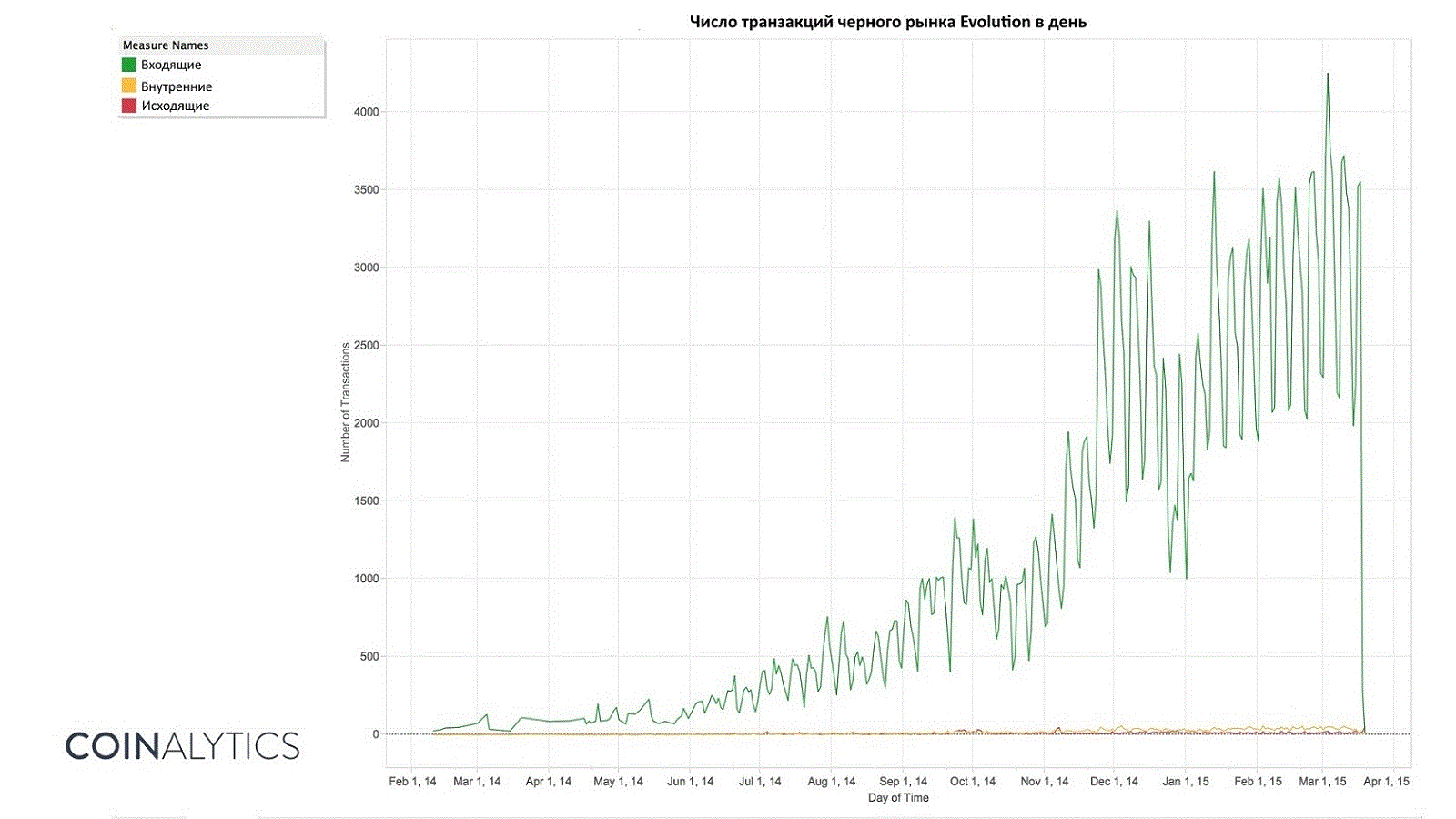Click the red Исходящие color swatch
Screen dimensions: 1456x819
[x=129, y=106]
